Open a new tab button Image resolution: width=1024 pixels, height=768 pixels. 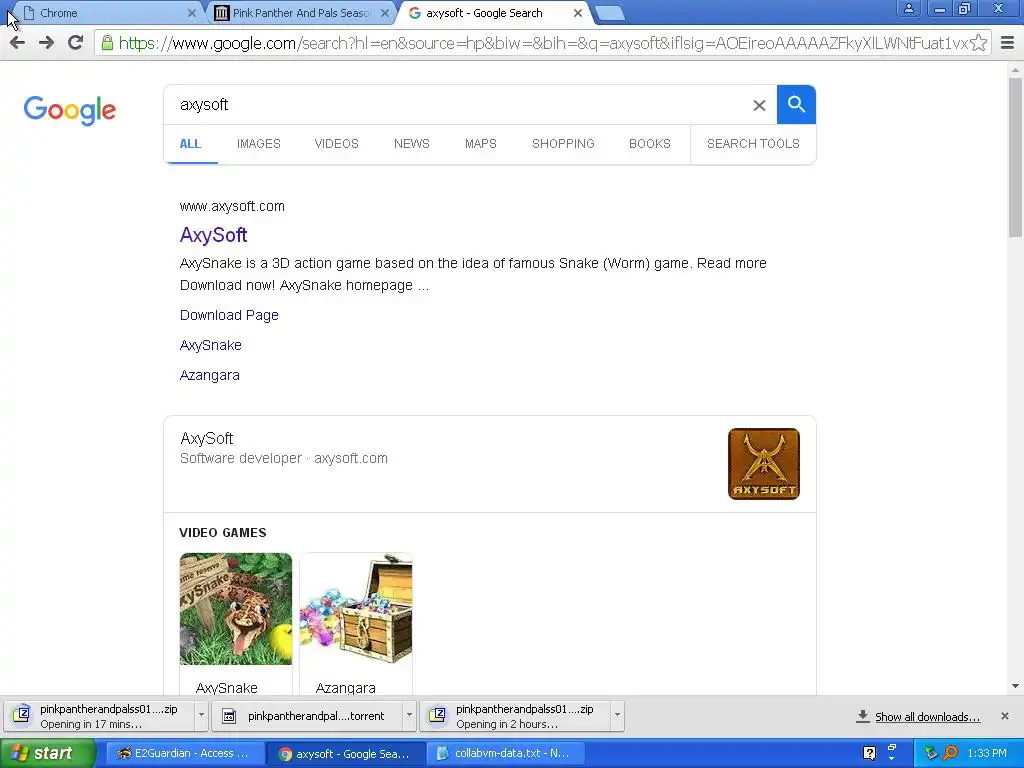[x=610, y=13]
